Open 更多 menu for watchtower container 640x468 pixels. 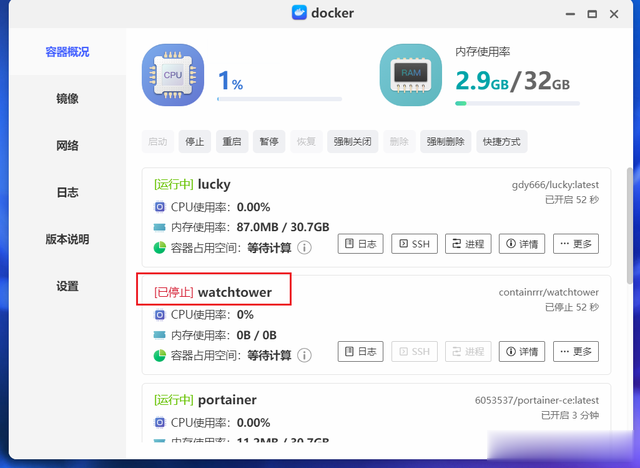coord(576,351)
